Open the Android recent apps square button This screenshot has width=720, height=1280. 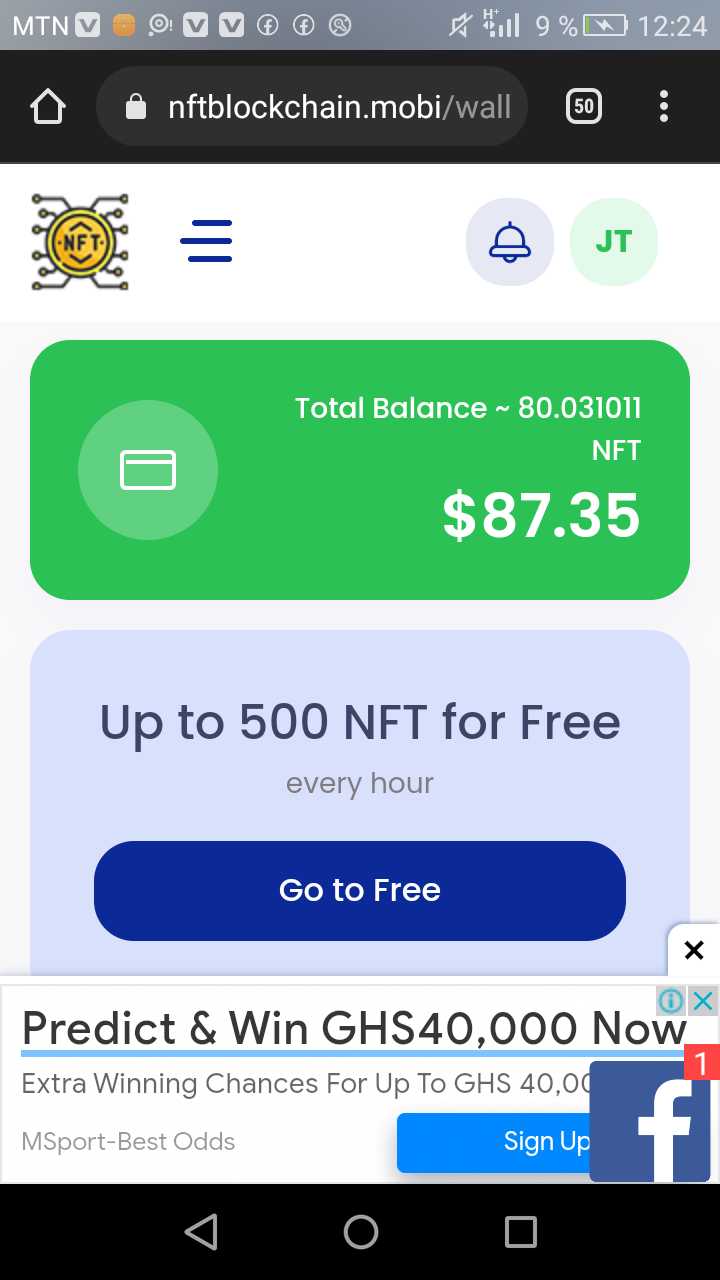[521, 1232]
